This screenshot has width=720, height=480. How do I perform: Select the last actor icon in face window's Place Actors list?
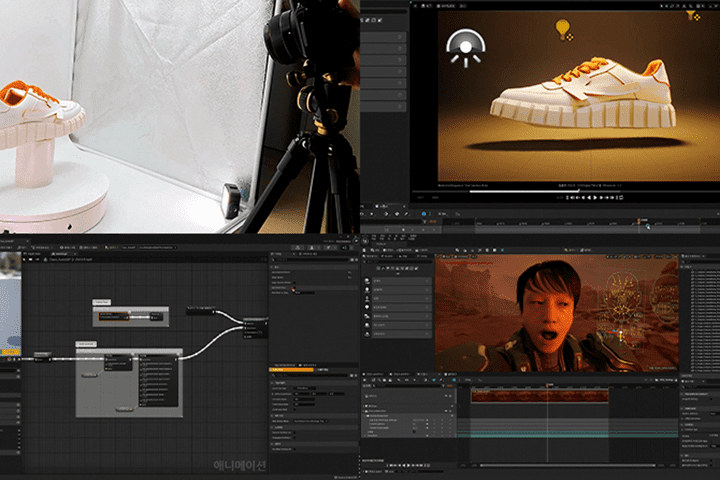(367, 333)
